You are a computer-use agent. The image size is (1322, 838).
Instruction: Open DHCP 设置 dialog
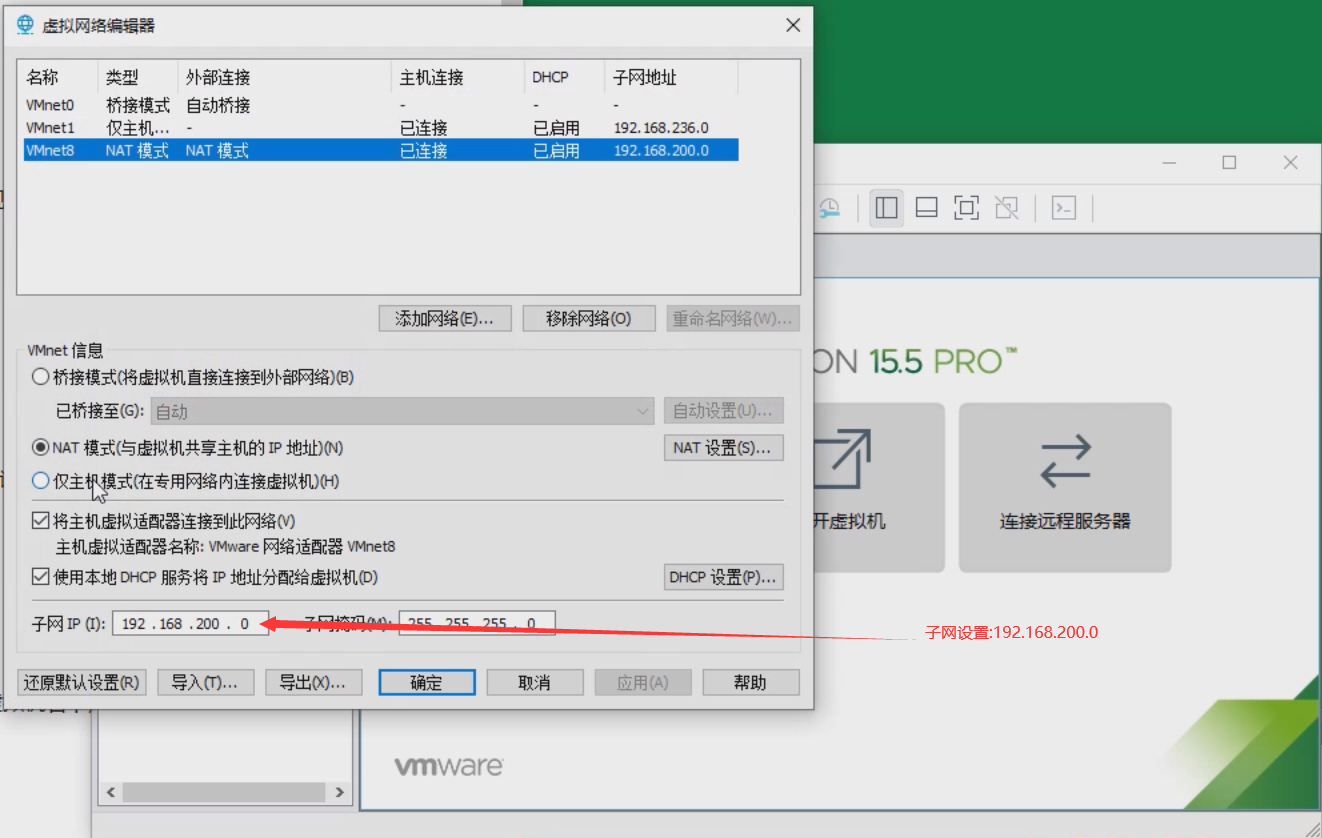pos(723,576)
